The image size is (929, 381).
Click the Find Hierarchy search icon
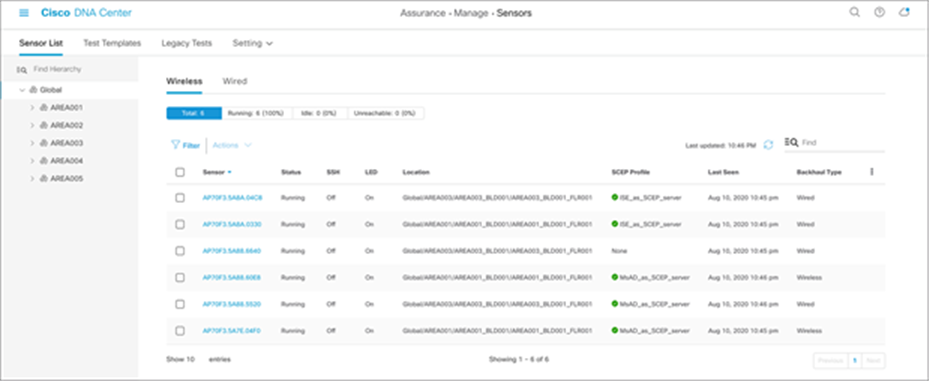[x=22, y=69]
